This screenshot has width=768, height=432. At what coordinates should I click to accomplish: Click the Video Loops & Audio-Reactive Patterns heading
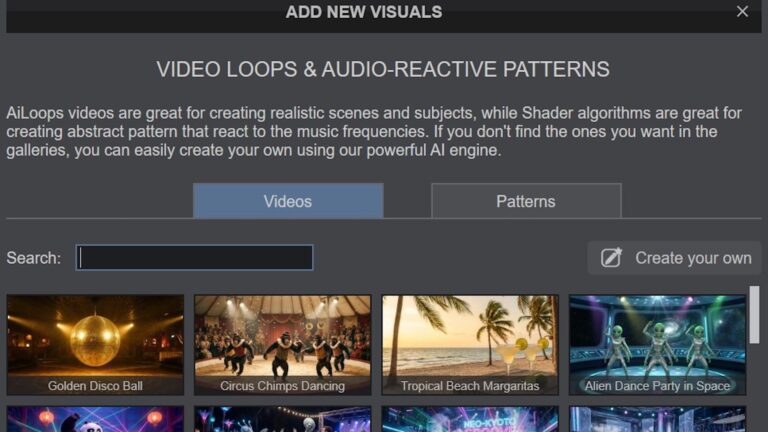[383, 69]
